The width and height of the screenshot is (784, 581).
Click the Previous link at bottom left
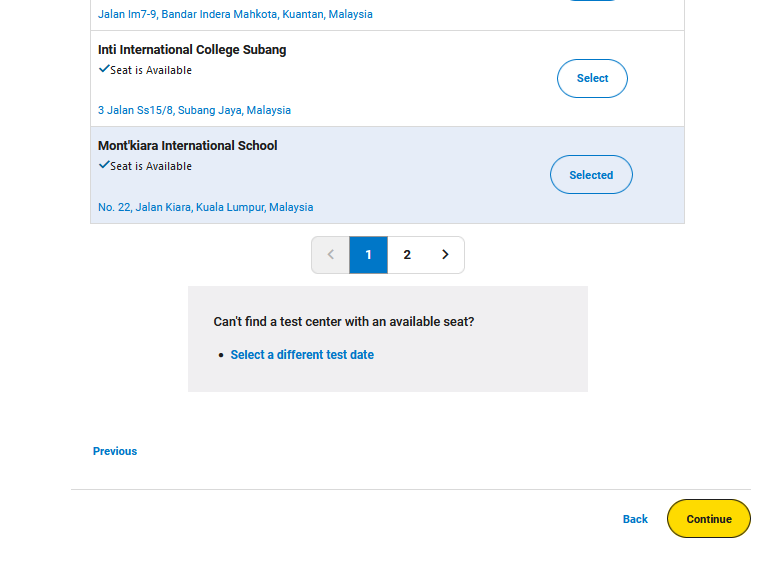coord(115,451)
